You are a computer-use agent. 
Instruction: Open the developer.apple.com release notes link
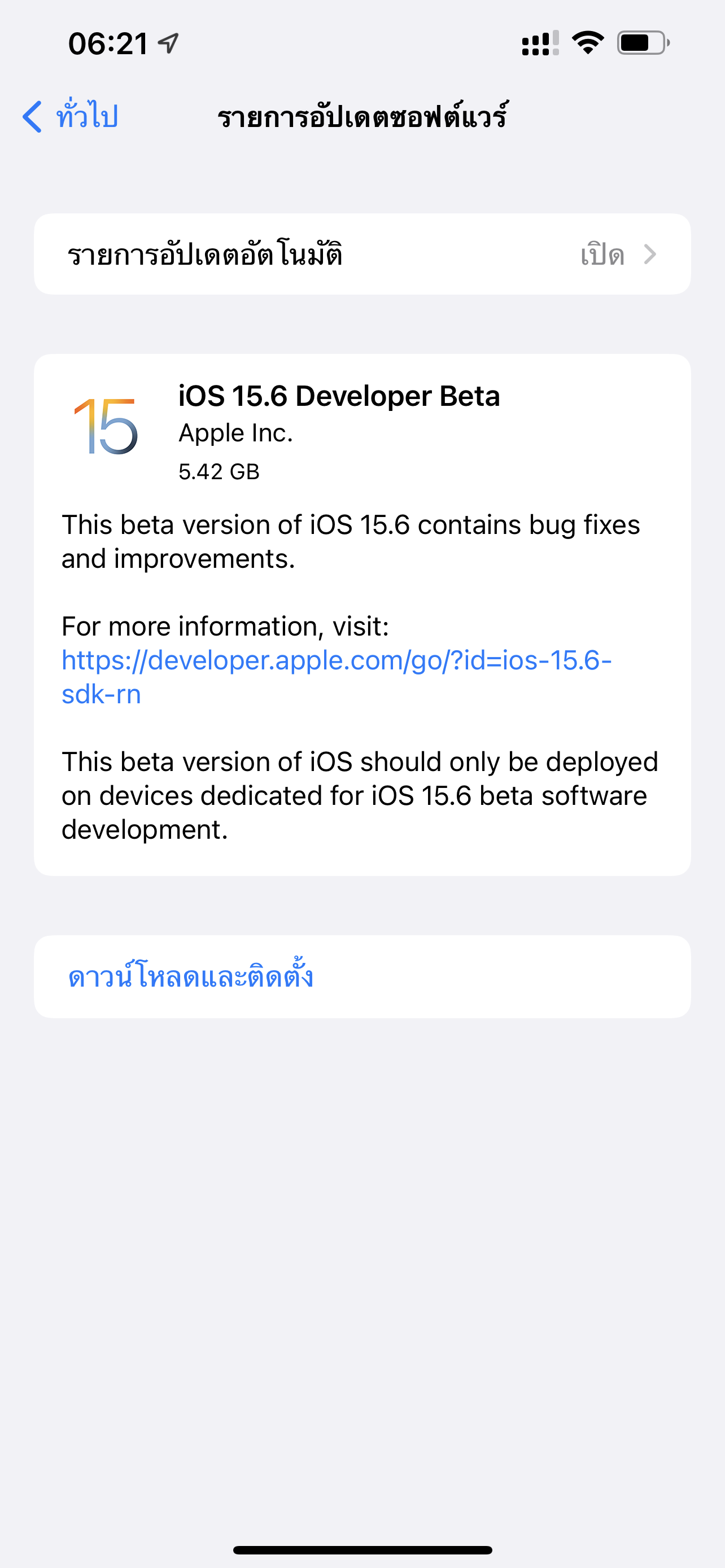(336, 677)
